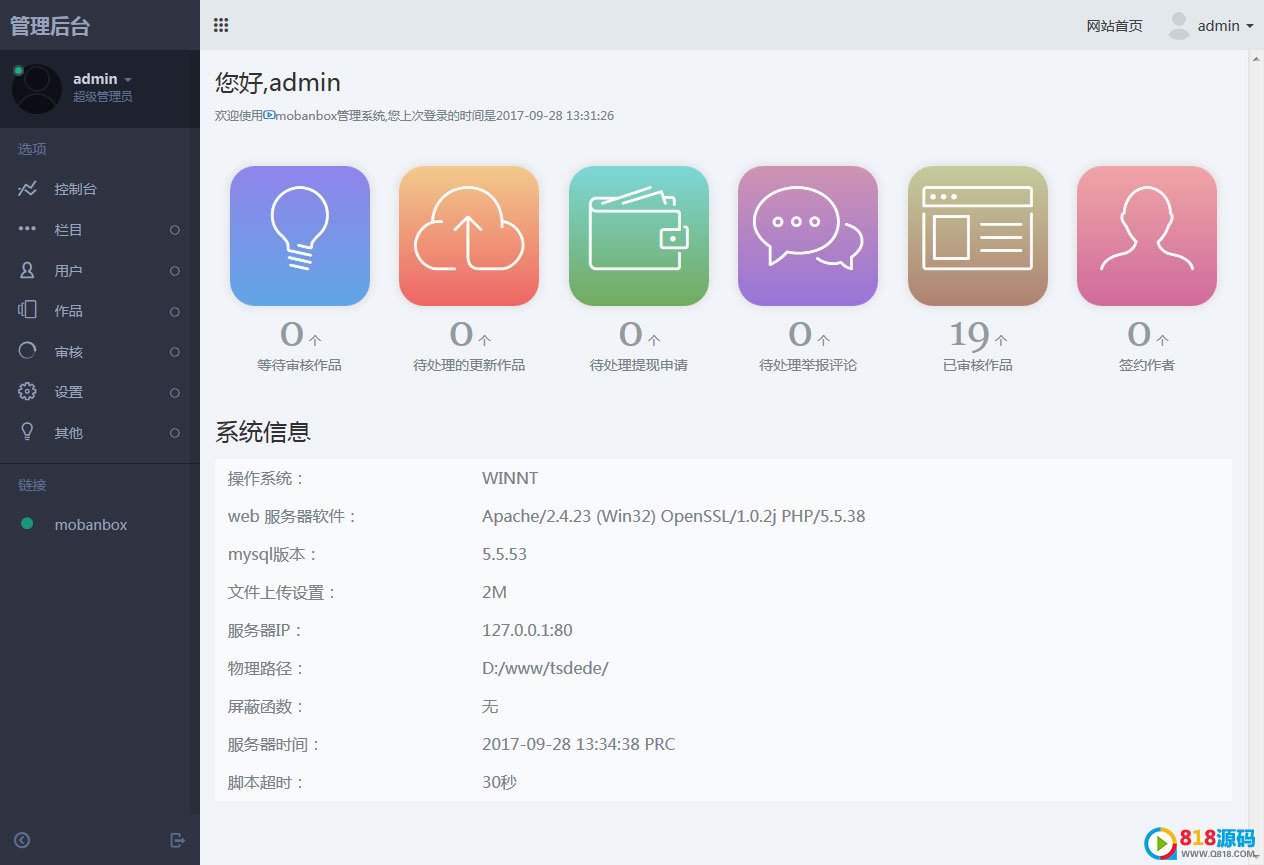Viewport: 1264px width, 865px height.
Task: Open the chat bubbles reported comments tile
Action: [x=808, y=236]
